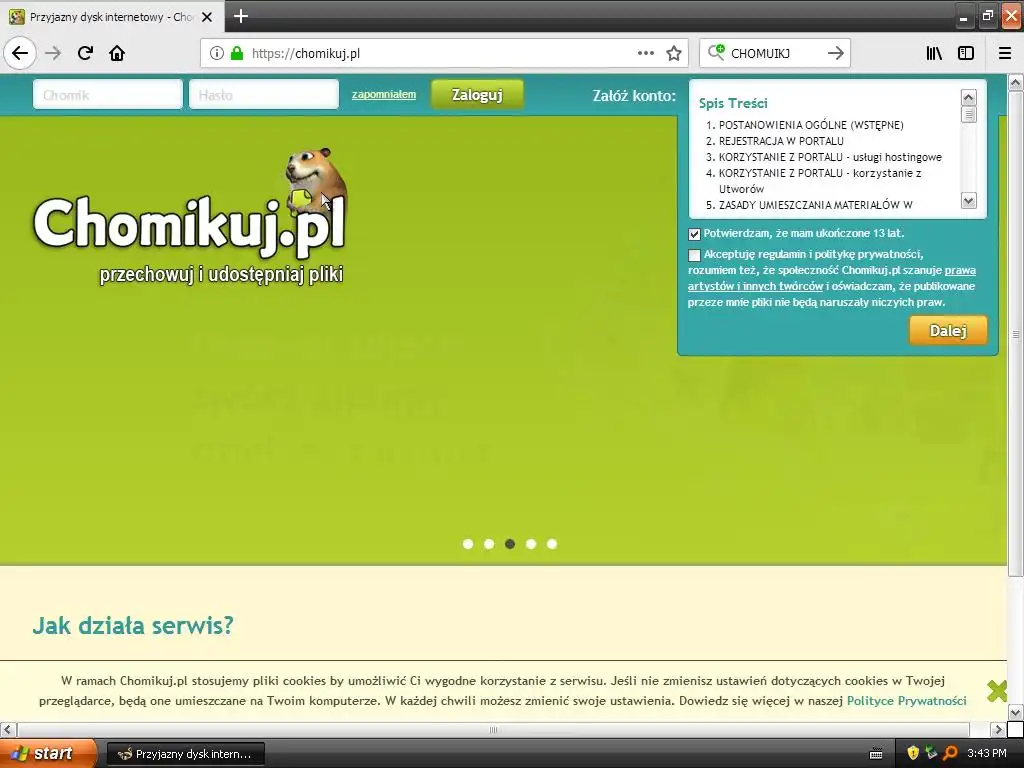Screen dimensions: 1024x768
Task: Select the third carousel dot
Action: (510, 544)
